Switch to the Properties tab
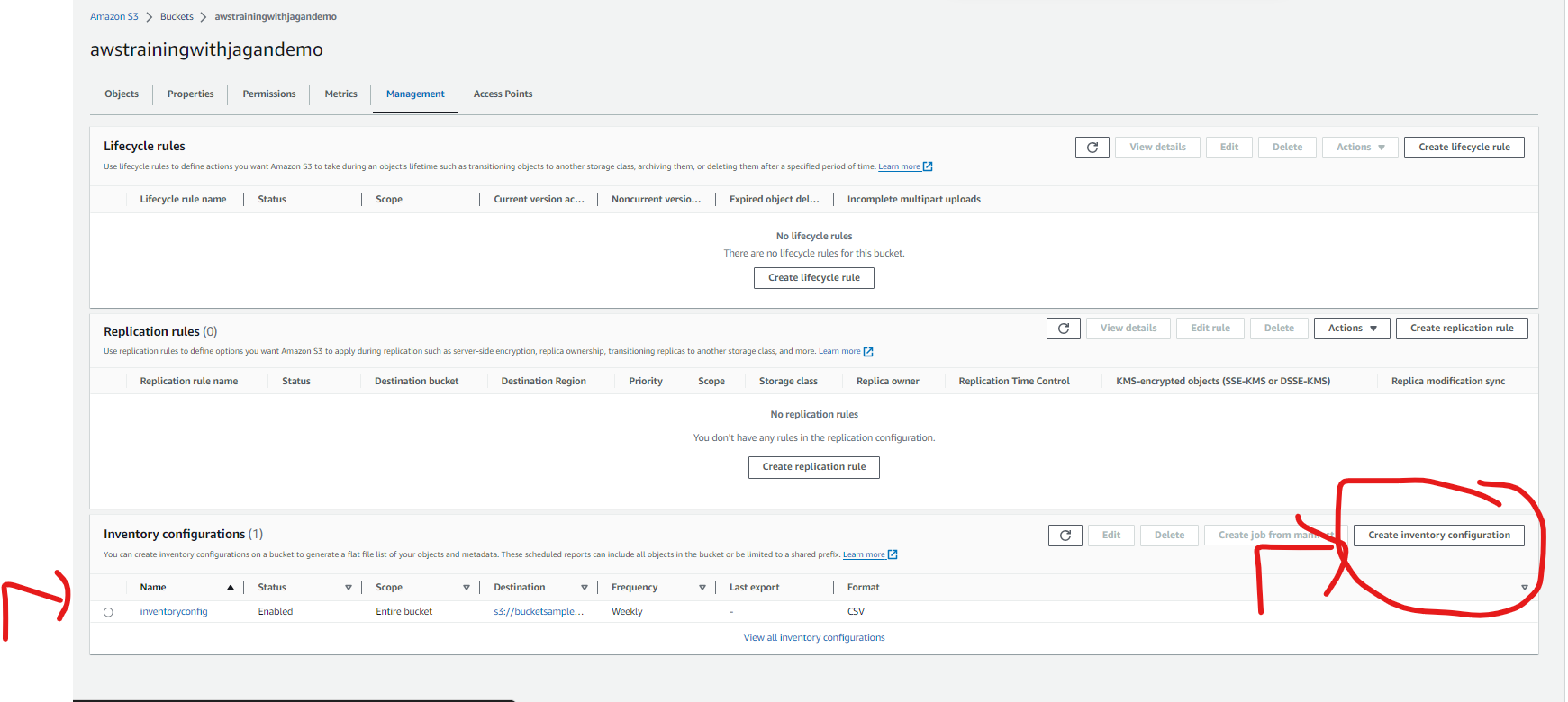 (x=191, y=94)
